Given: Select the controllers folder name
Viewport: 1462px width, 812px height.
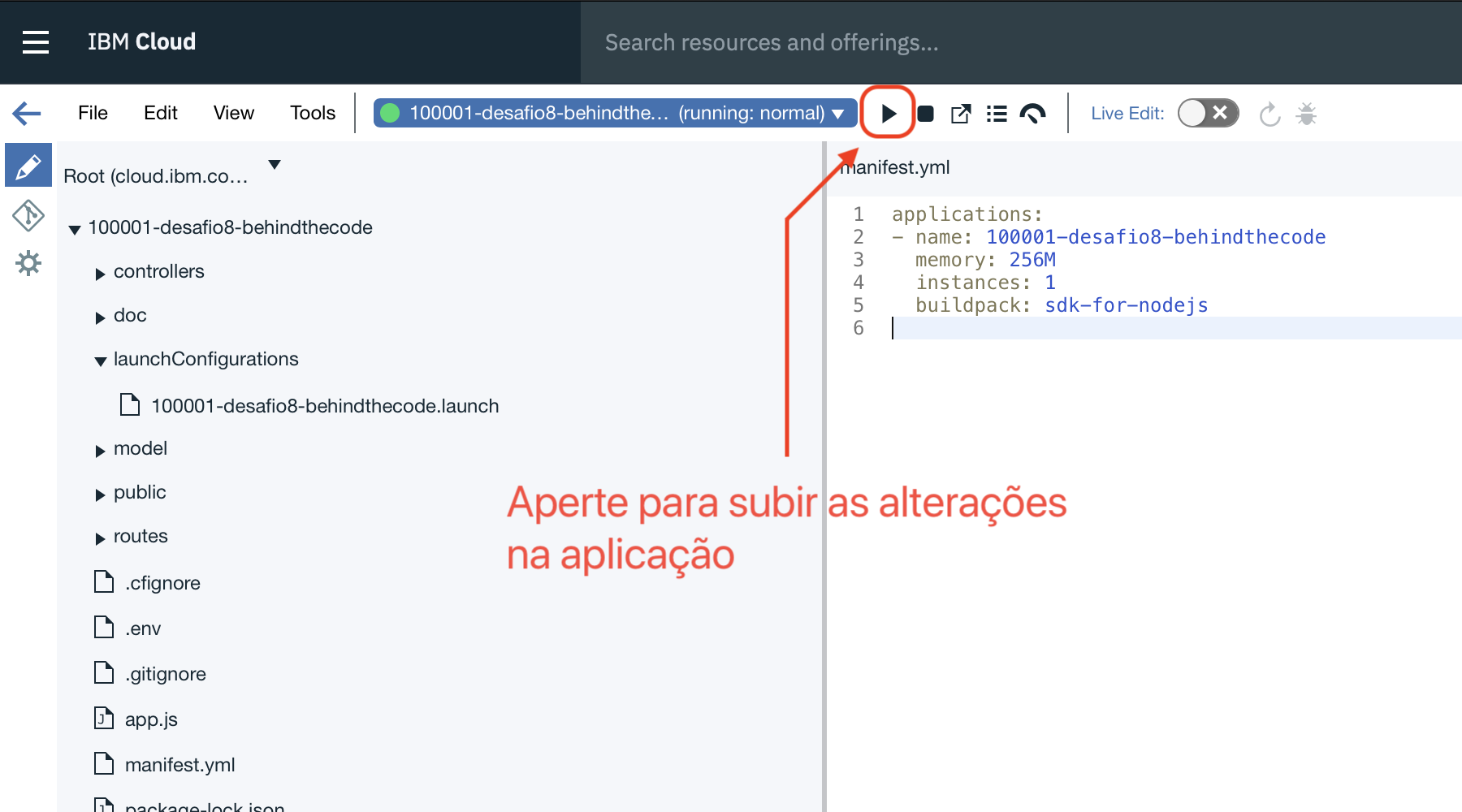Looking at the screenshot, I should click(x=159, y=271).
